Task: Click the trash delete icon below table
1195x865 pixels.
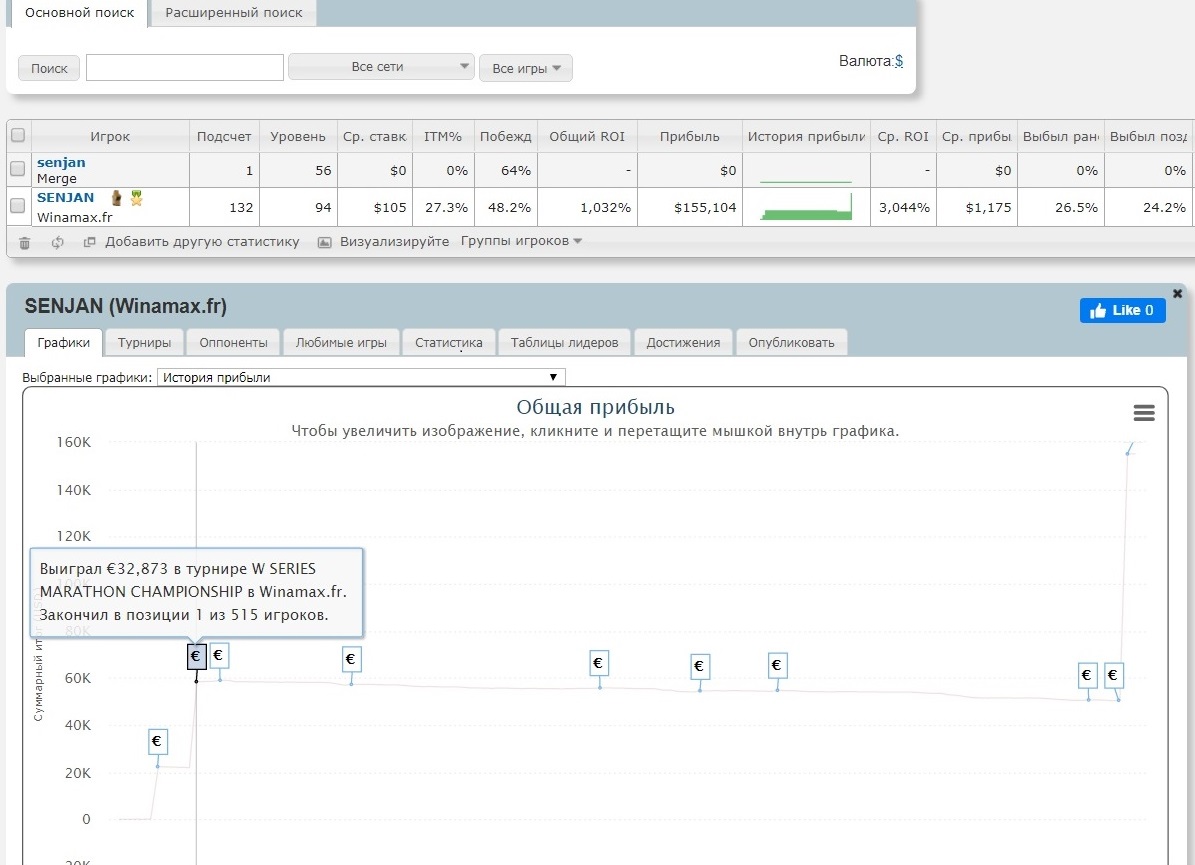Action: pos(25,242)
